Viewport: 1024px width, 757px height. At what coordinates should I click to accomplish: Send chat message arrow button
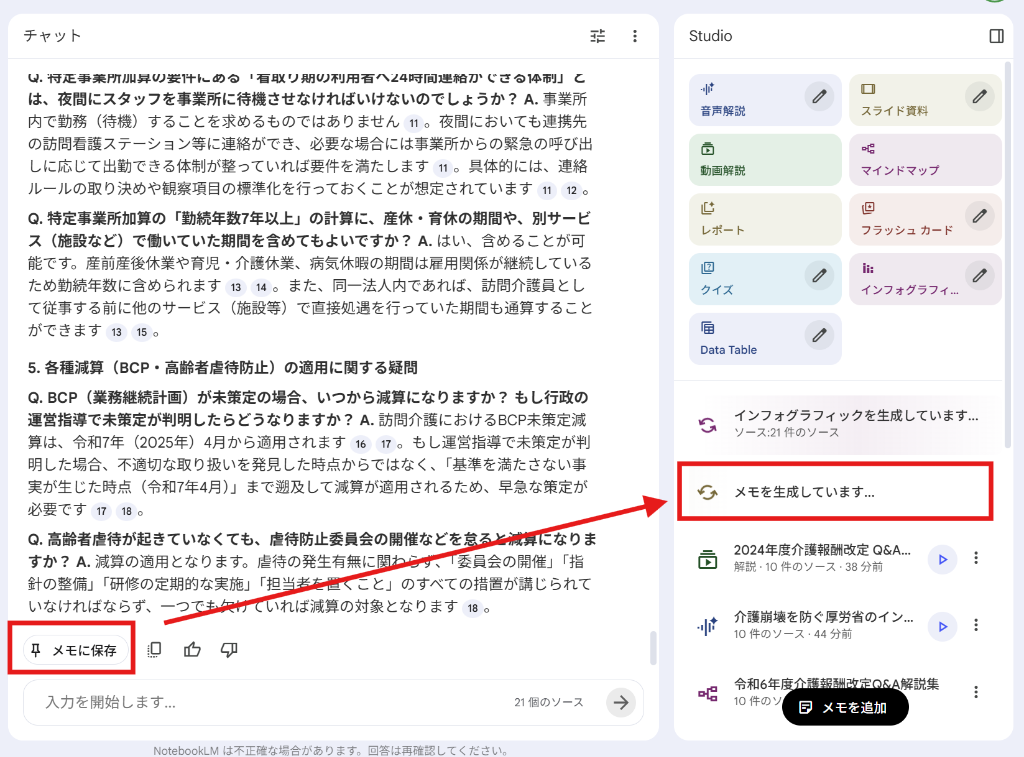click(621, 703)
